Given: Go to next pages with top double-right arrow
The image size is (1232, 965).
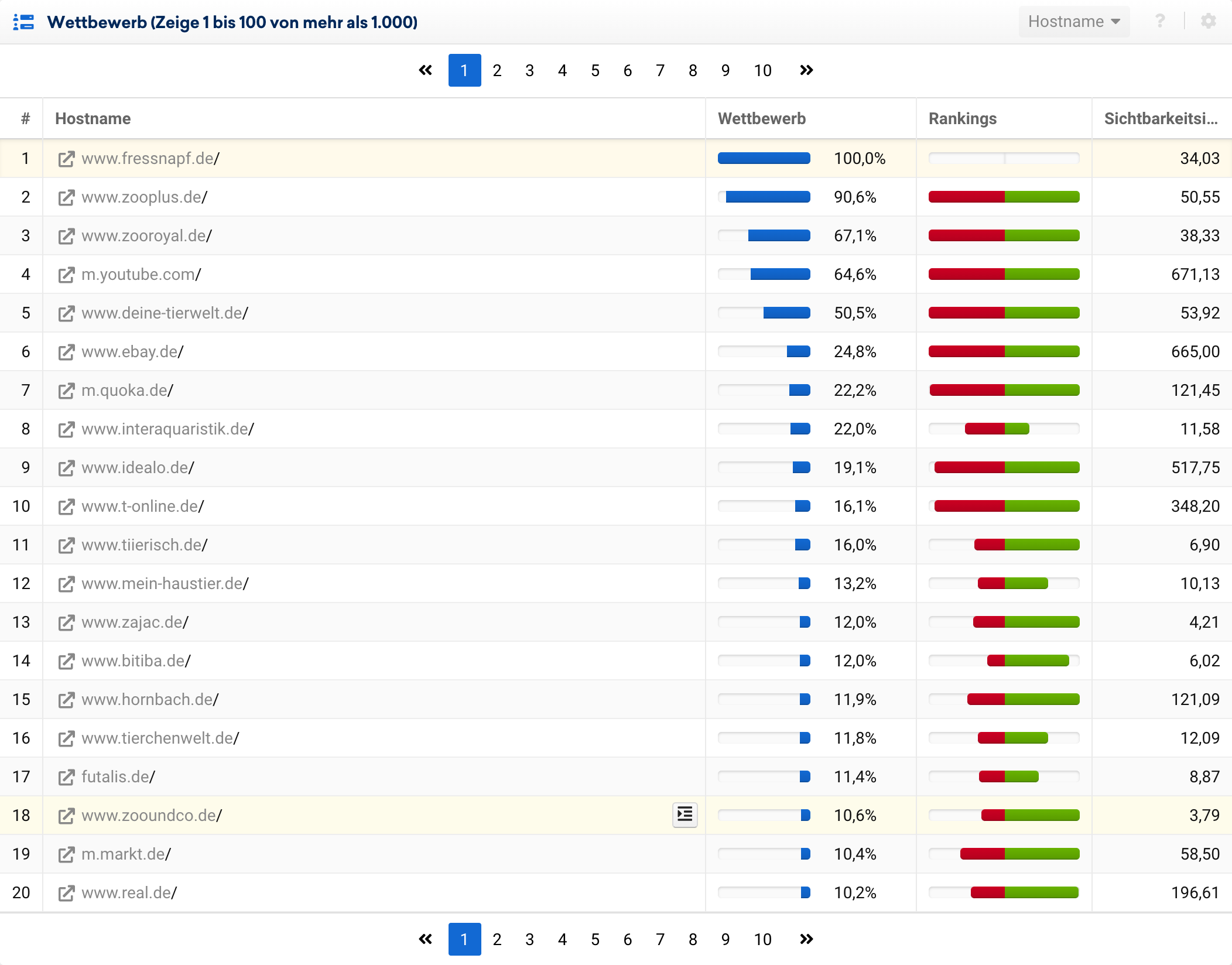Looking at the screenshot, I should click(x=806, y=70).
